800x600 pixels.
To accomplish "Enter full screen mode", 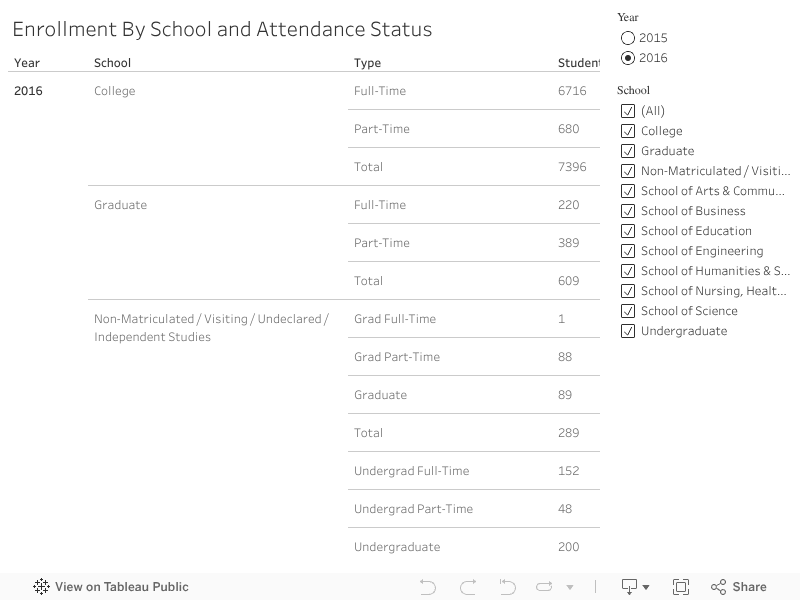I will (x=681, y=587).
